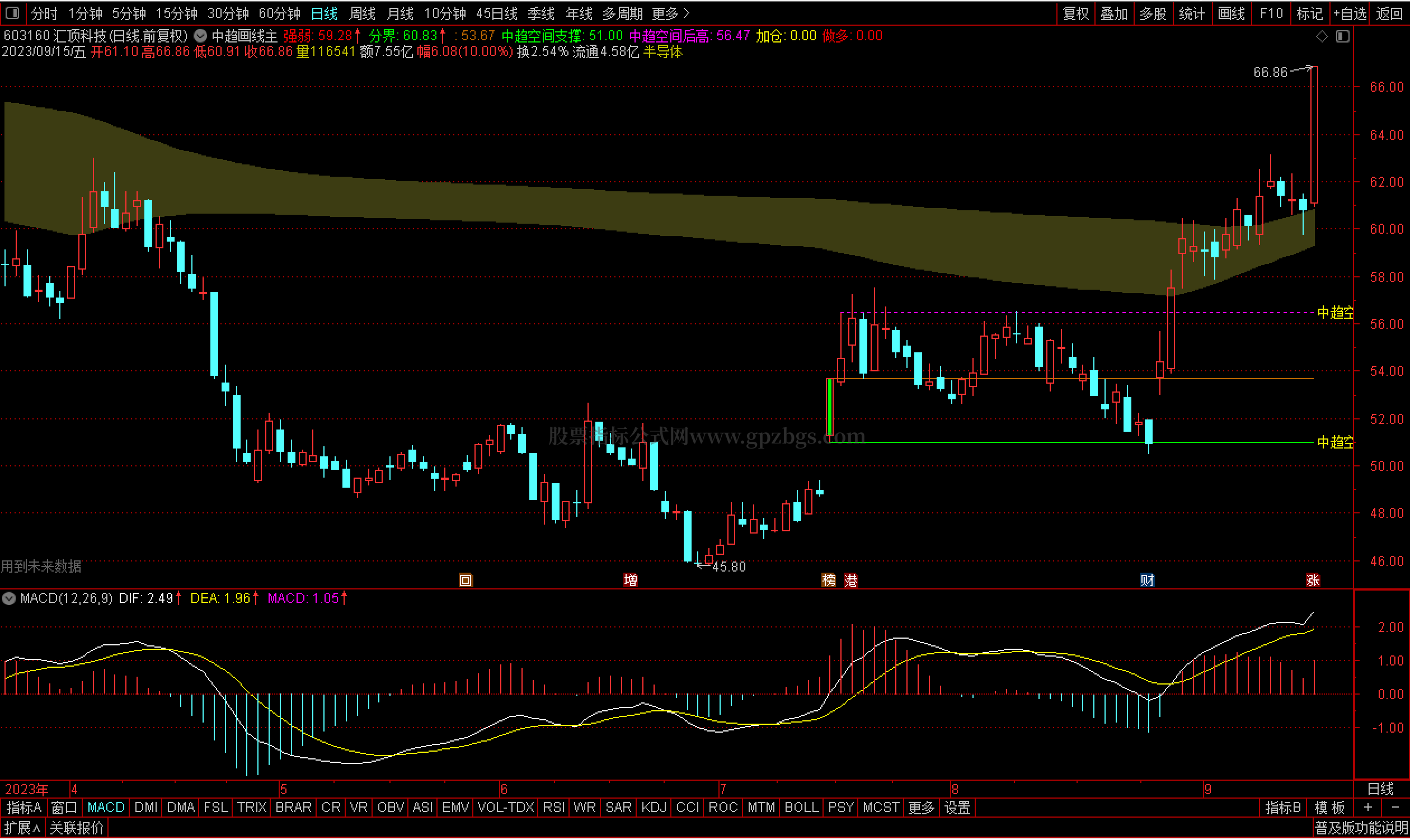Select the 周线 weekly chart tab
The width and height of the screenshot is (1410, 840).
tap(363, 13)
